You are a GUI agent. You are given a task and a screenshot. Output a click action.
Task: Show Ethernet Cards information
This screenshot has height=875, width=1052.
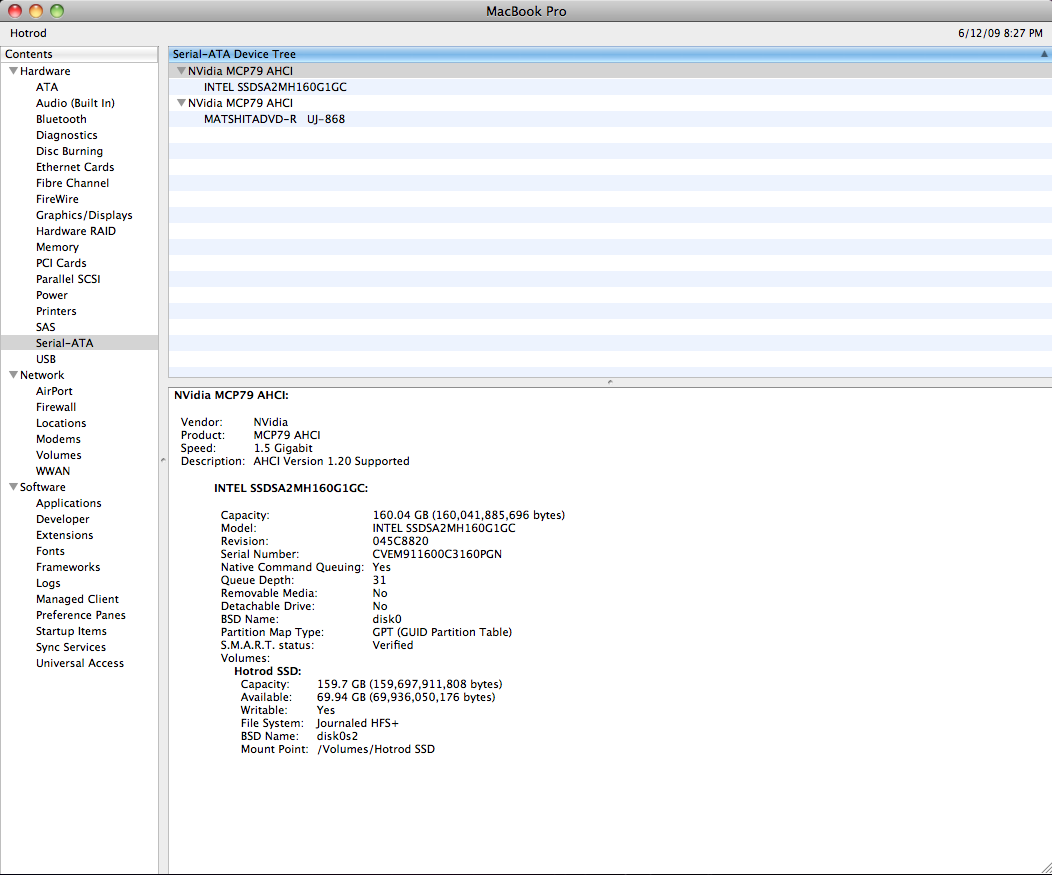[x=74, y=167]
